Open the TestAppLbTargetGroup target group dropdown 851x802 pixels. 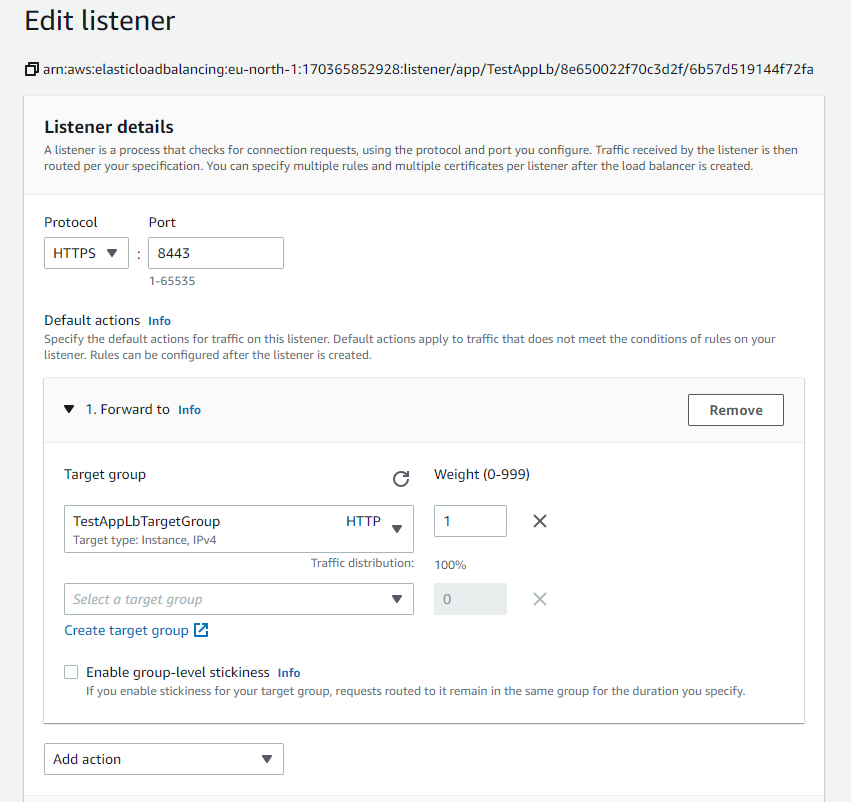tap(238, 529)
